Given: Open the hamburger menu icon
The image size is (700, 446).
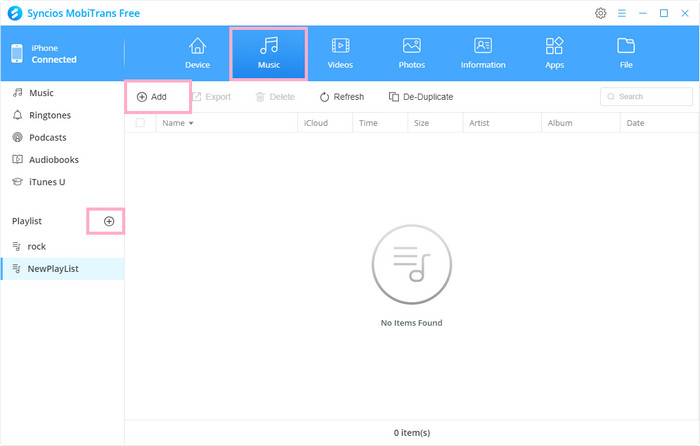Looking at the screenshot, I should tap(621, 13).
